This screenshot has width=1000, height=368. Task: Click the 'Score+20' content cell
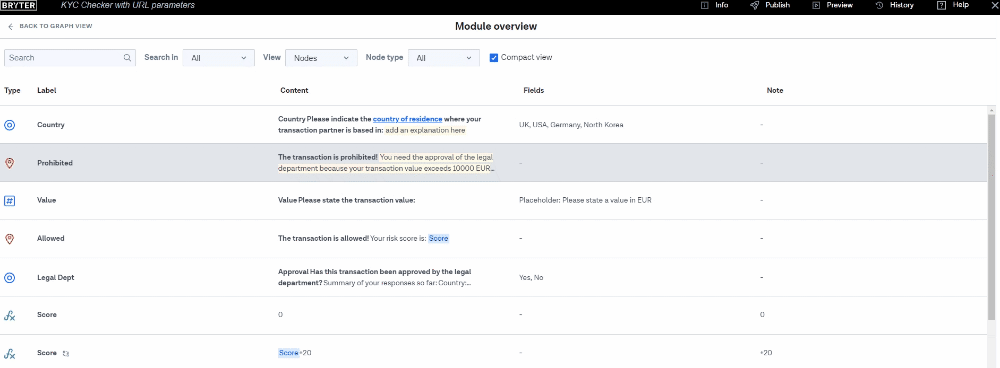coord(295,353)
